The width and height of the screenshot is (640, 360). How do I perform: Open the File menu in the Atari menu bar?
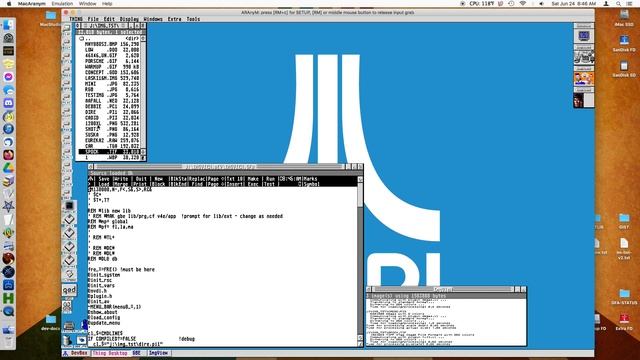coord(93,19)
